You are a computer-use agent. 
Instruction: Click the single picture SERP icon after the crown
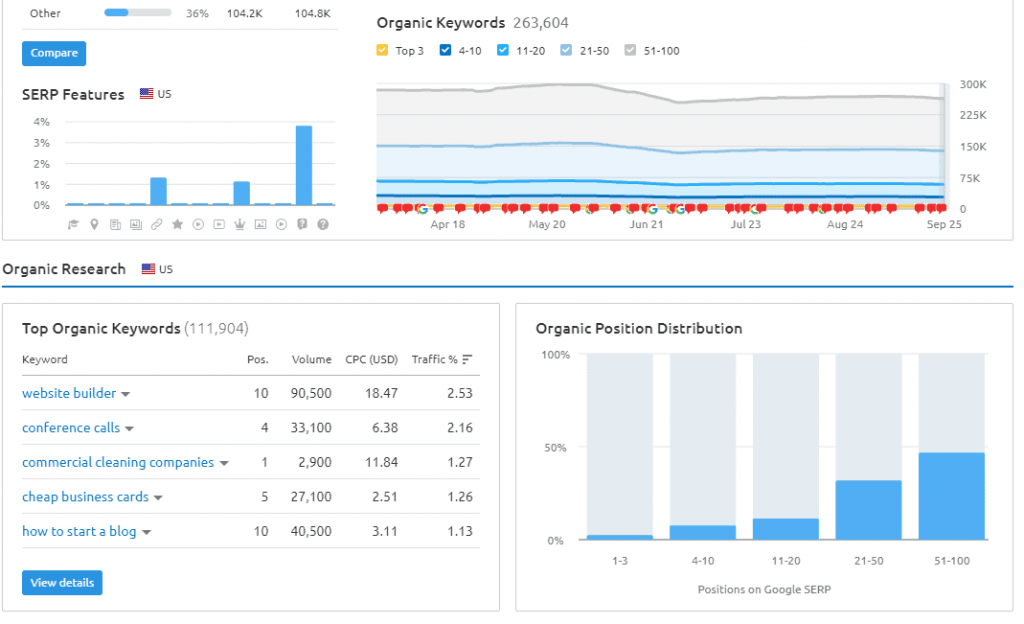pos(261,225)
